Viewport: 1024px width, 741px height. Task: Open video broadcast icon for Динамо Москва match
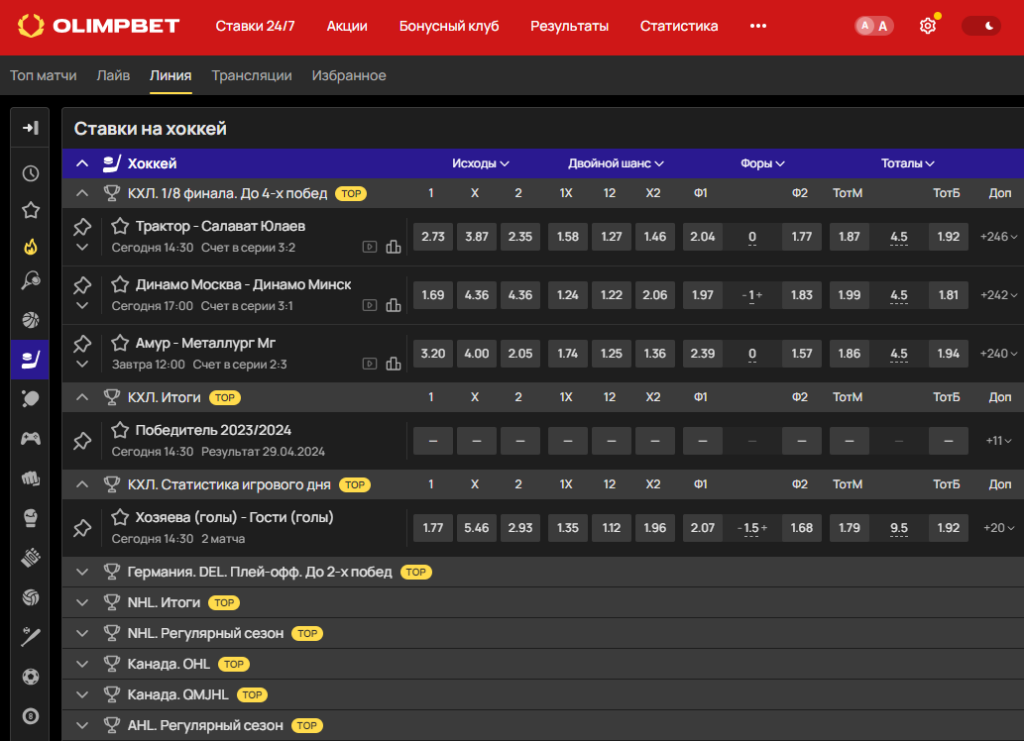(x=370, y=305)
